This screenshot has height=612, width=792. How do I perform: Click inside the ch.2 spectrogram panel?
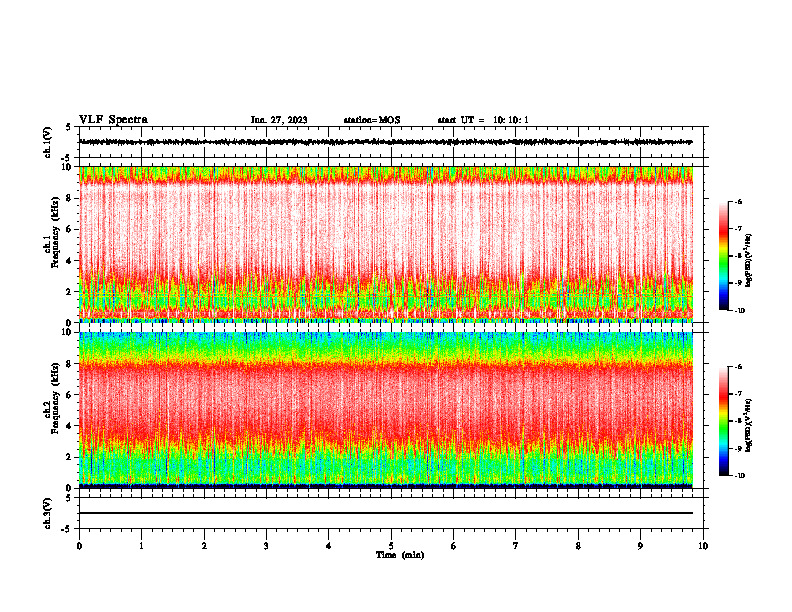[x=386, y=410]
